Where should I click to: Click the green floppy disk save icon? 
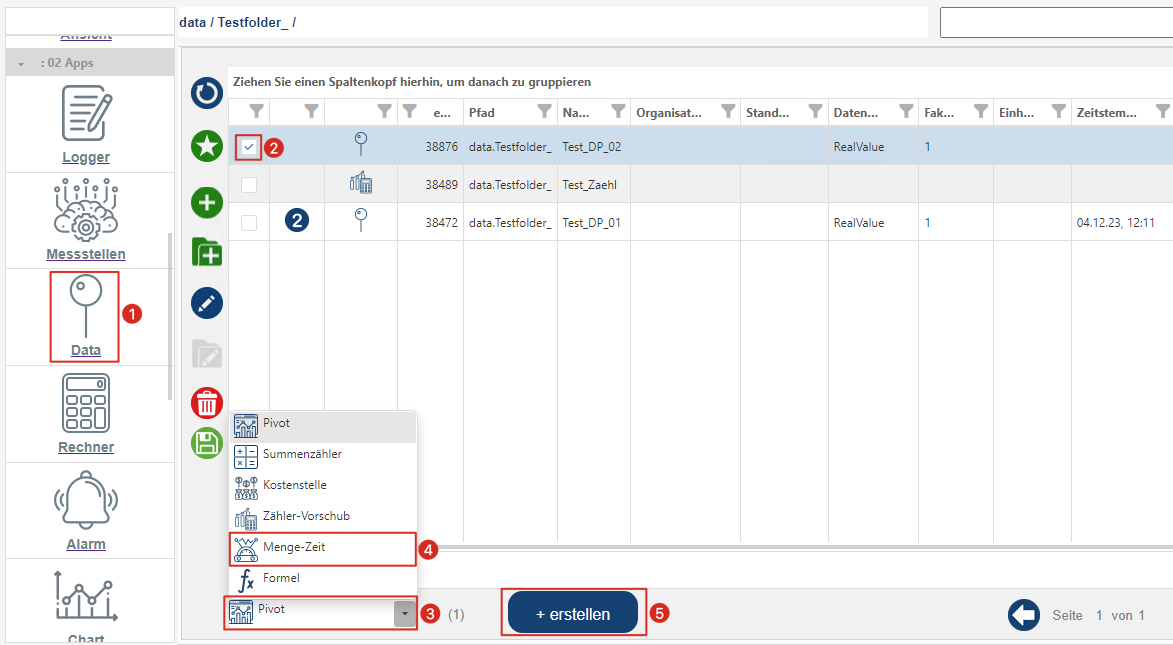click(x=207, y=443)
